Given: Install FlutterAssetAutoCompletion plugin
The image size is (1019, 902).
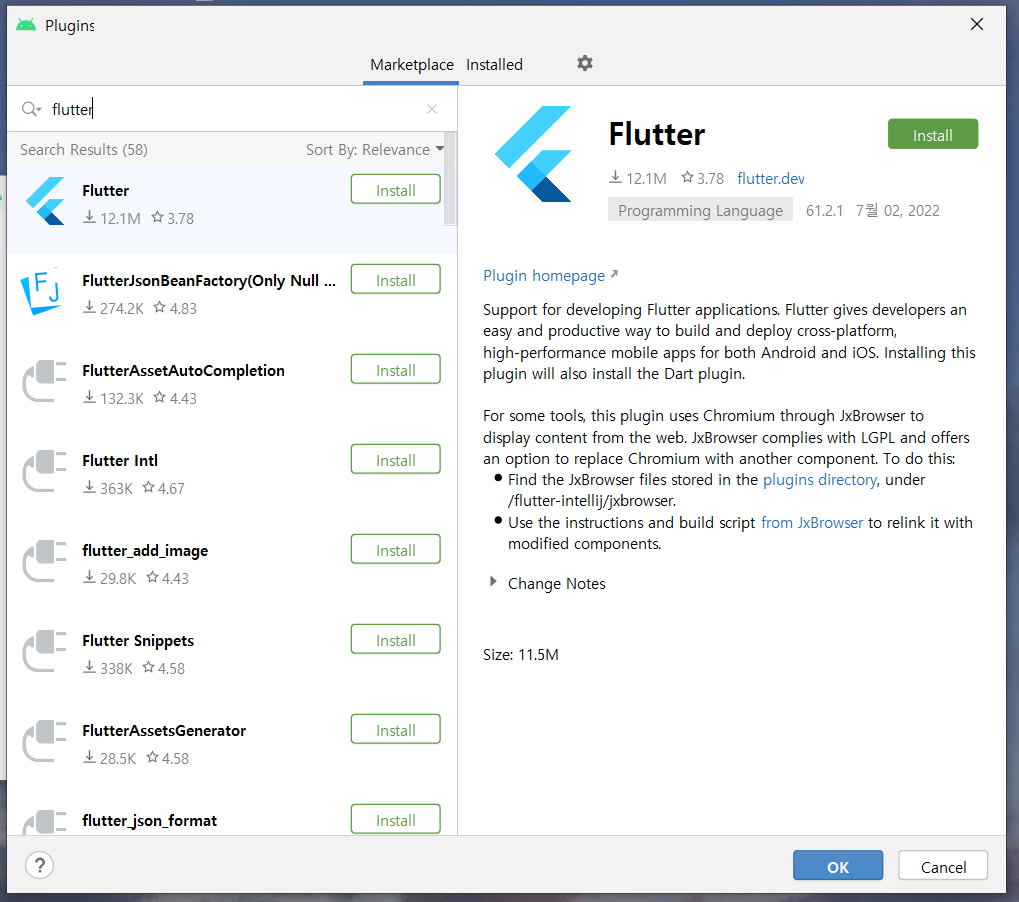Looking at the screenshot, I should click(x=396, y=370).
